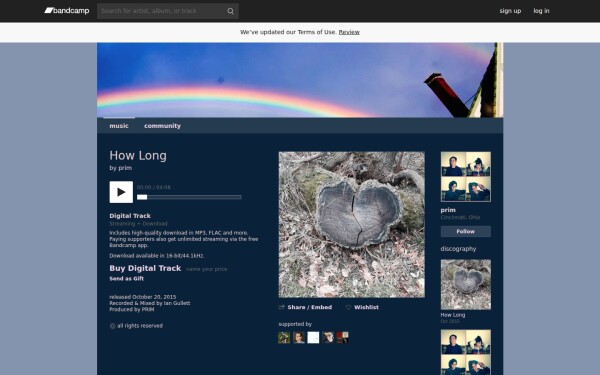Click the 'released October 20, 2015' text

[143, 297]
